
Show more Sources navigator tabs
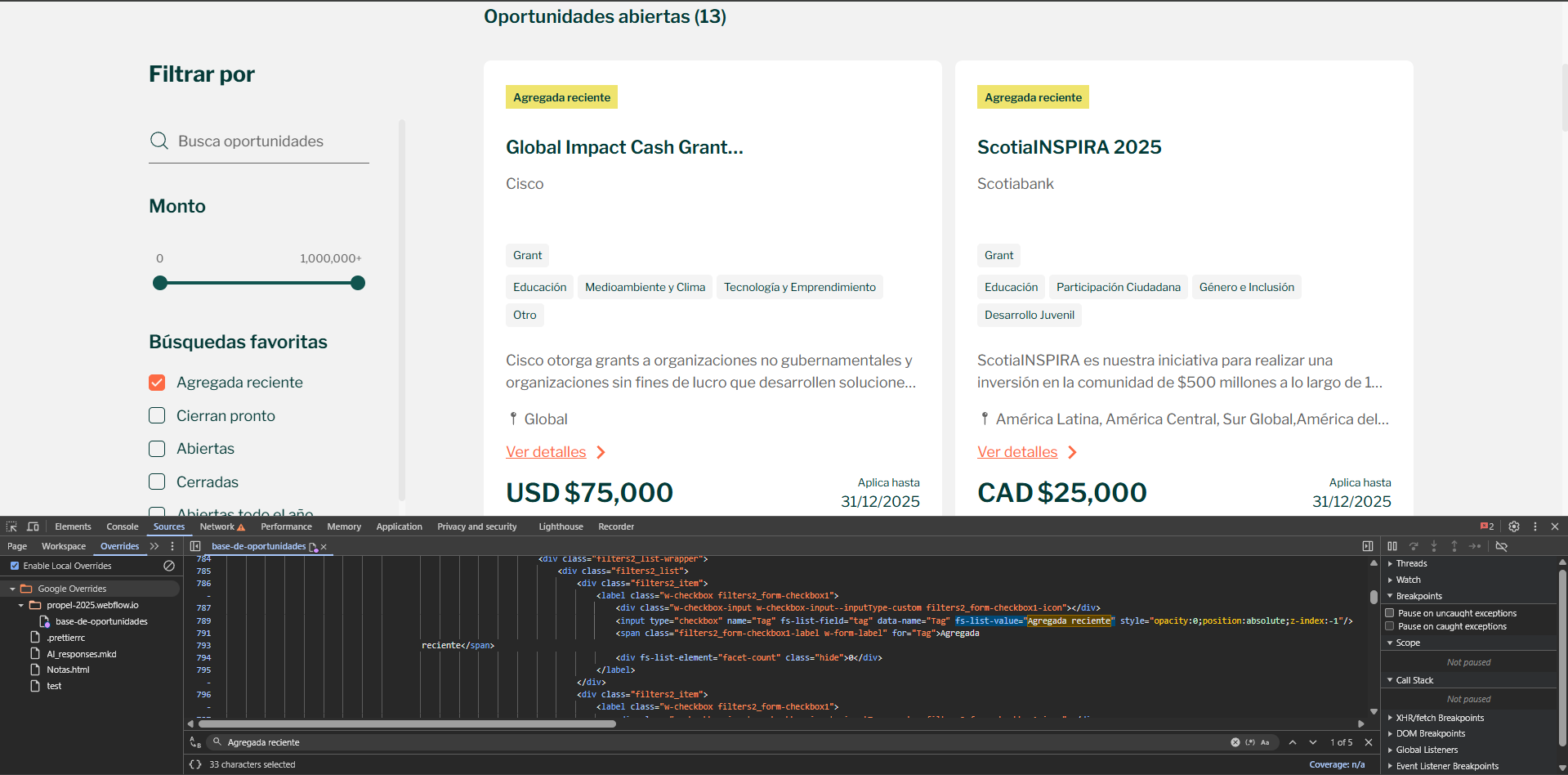click(x=154, y=546)
